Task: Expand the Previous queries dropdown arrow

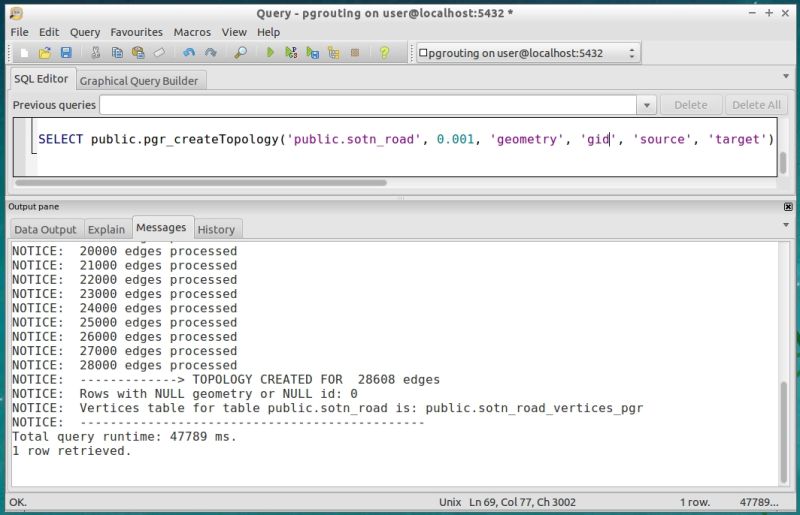Action: point(646,105)
